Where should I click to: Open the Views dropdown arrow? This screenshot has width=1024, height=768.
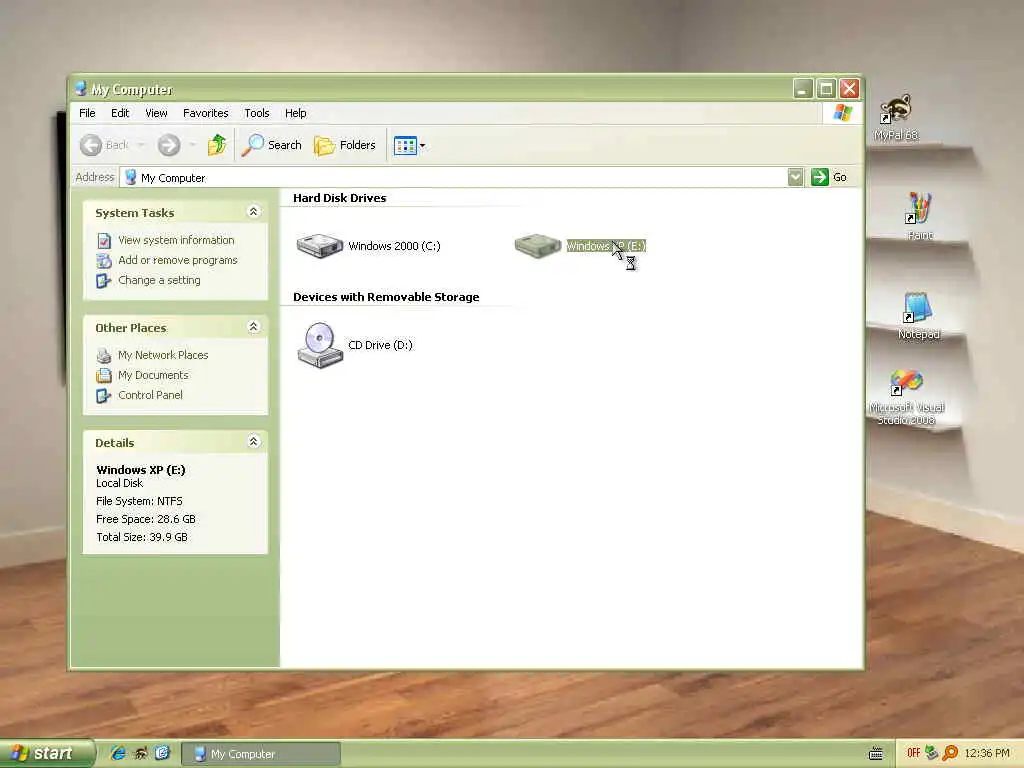pyautogui.click(x=423, y=146)
